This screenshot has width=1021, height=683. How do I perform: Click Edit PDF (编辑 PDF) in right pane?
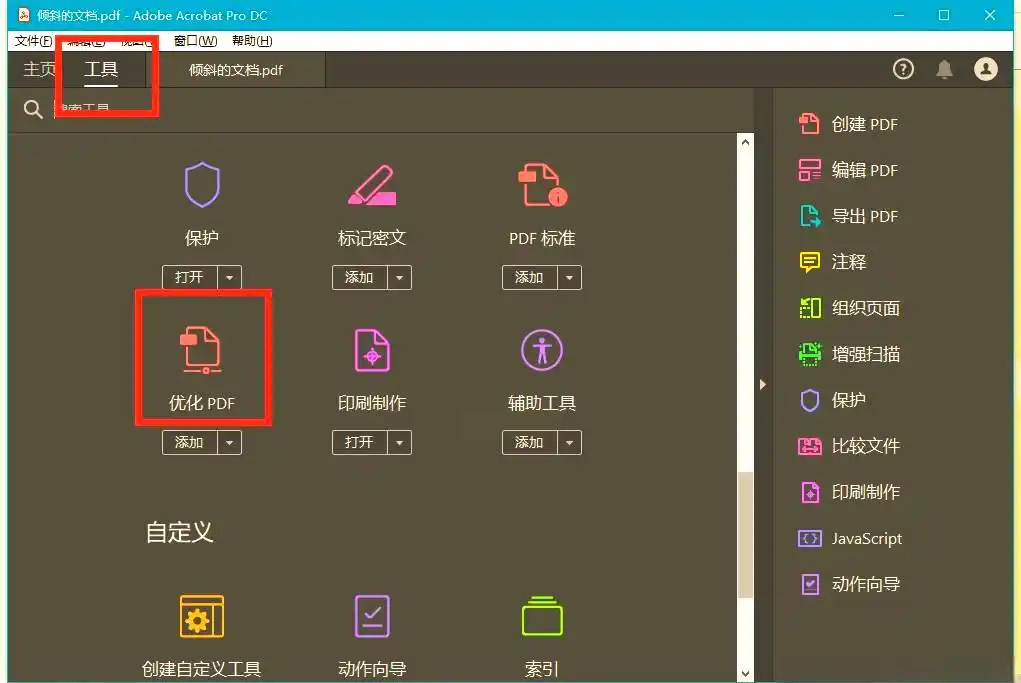848,170
